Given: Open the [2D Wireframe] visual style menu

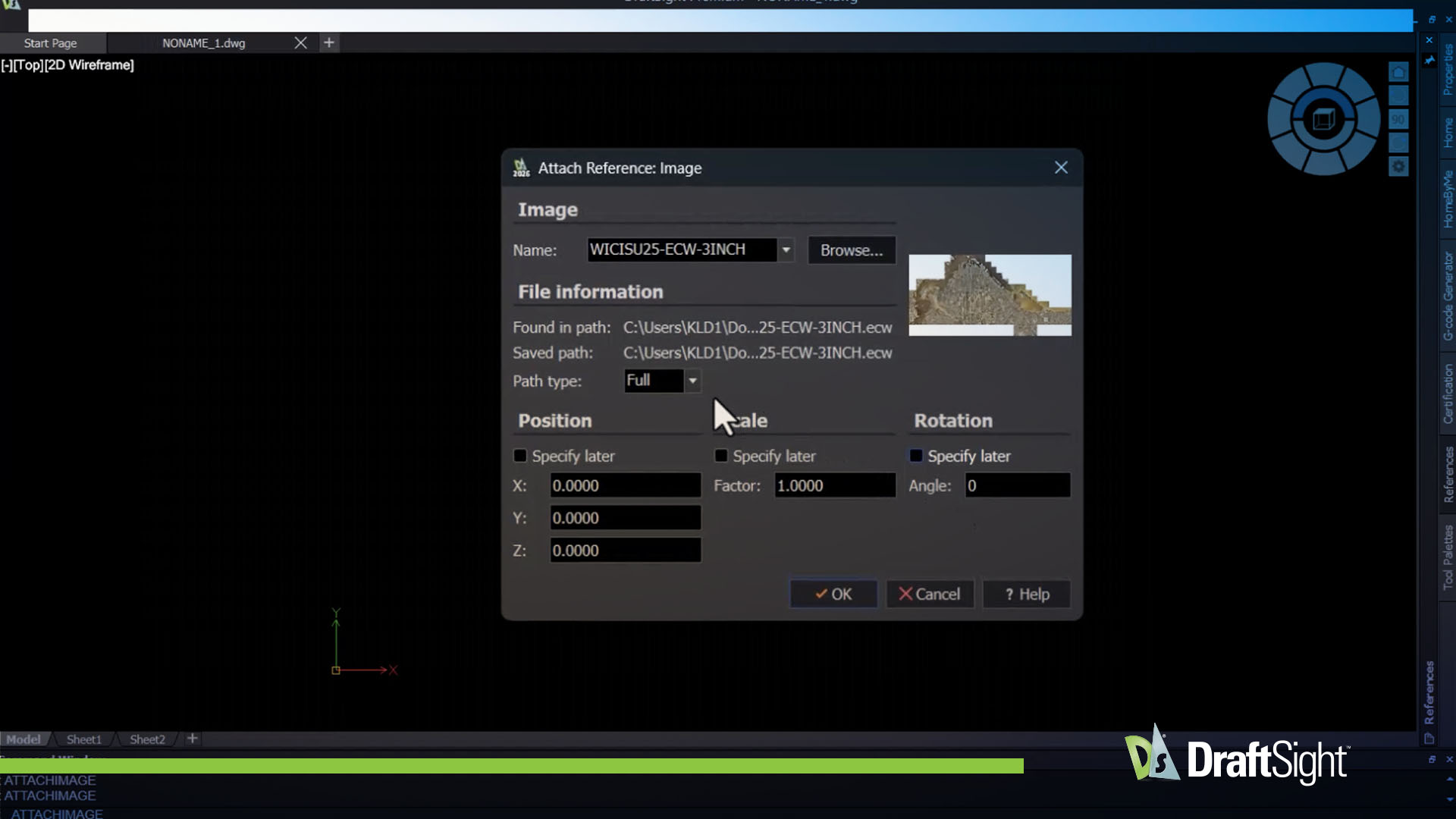Looking at the screenshot, I should (x=89, y=65).
